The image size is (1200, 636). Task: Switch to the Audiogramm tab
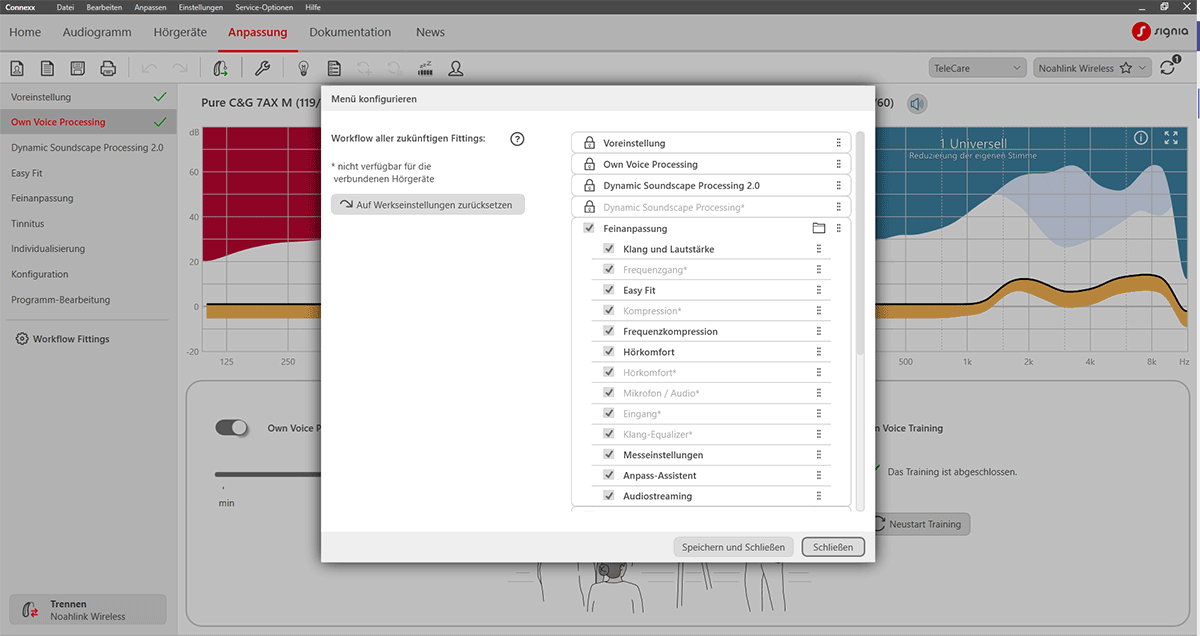(97, 32)
